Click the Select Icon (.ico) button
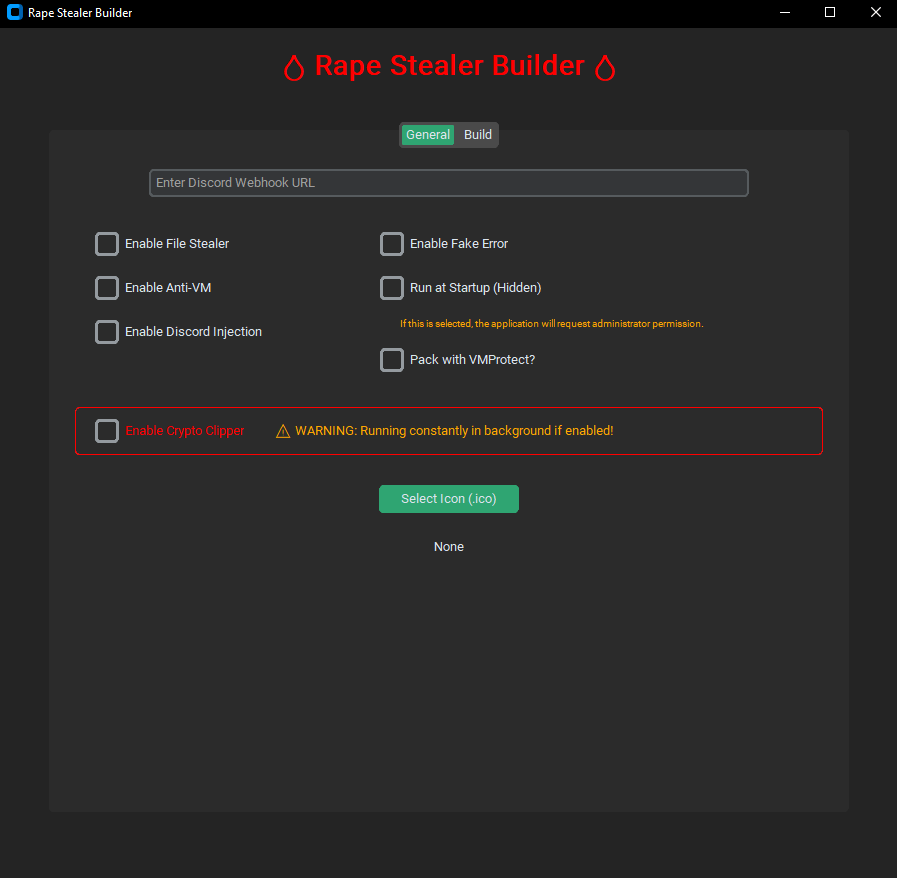 449,499
